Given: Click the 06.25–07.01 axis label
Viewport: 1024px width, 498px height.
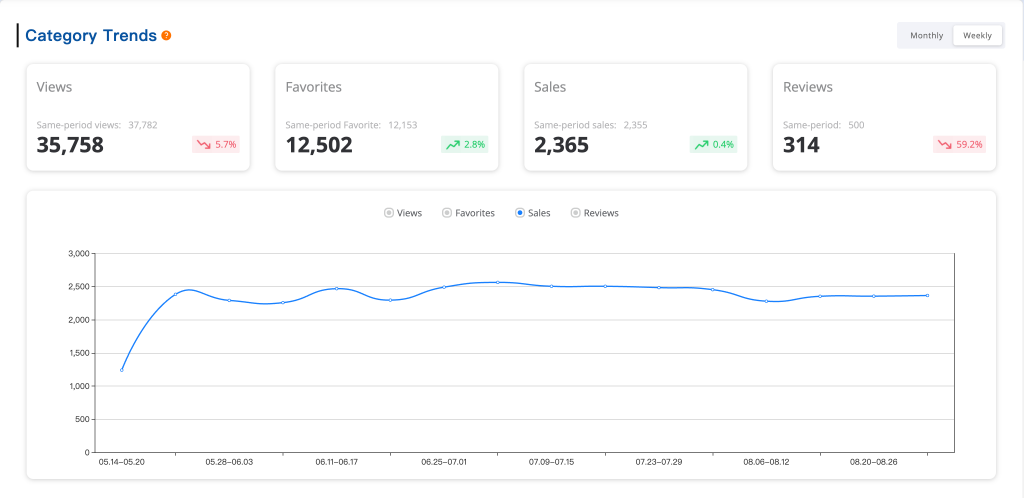Looking at the screenshot, I should [x=444, y=461].
